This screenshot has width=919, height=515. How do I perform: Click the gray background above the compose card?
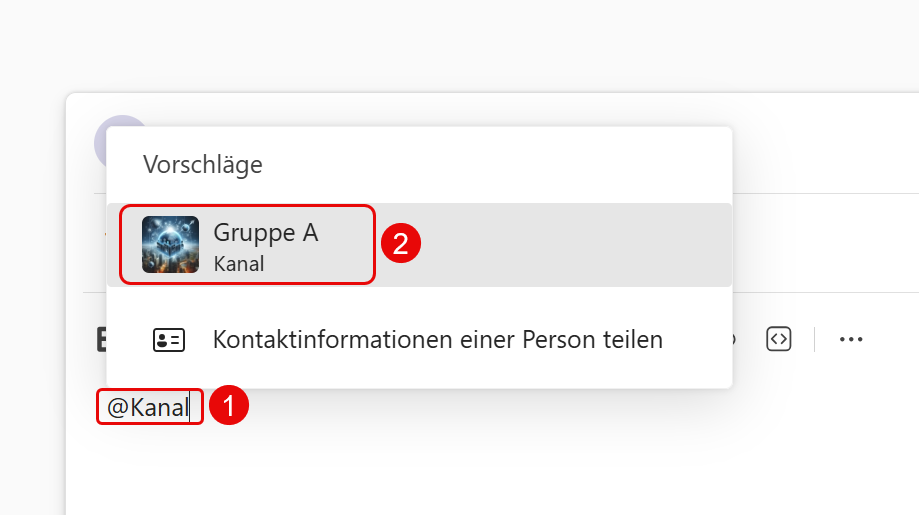click(460, 44)
